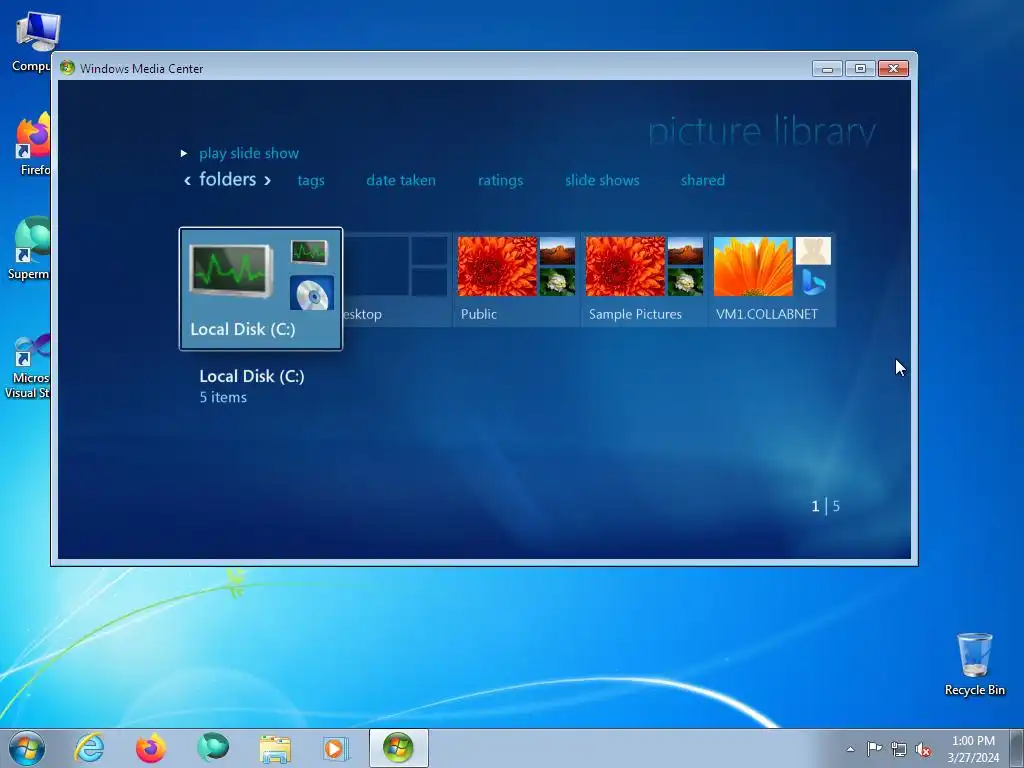
Task: Open the Recycle Bin desktop icon
Action: point(974,664)
